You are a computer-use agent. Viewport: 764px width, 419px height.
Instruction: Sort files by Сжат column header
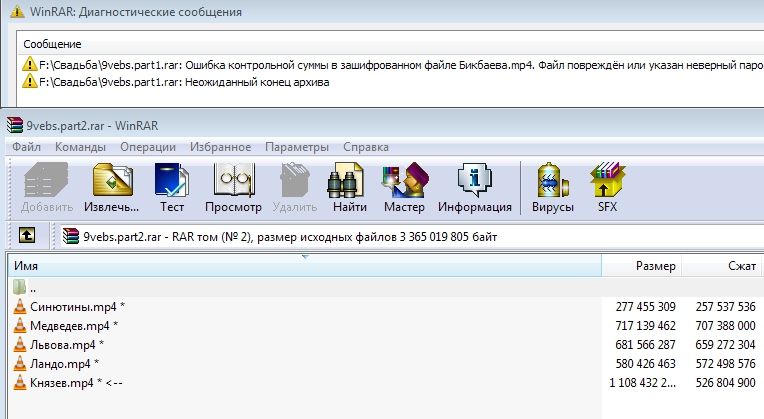721,266
